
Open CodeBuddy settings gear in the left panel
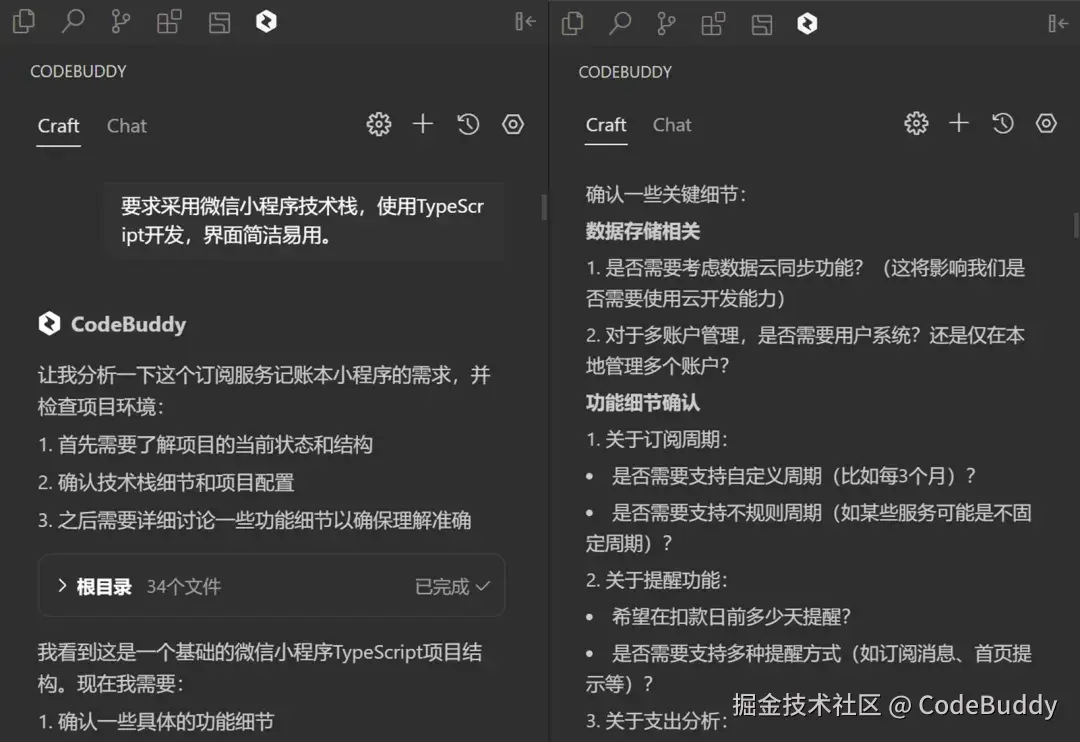pyautogui.click(x=378, y=124)
